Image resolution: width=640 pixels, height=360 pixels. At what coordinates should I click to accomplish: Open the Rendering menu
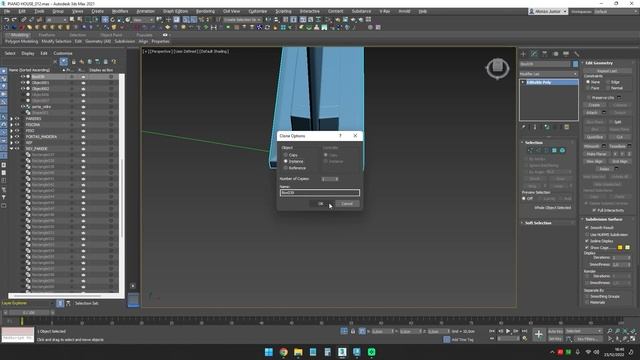[205, 11]
